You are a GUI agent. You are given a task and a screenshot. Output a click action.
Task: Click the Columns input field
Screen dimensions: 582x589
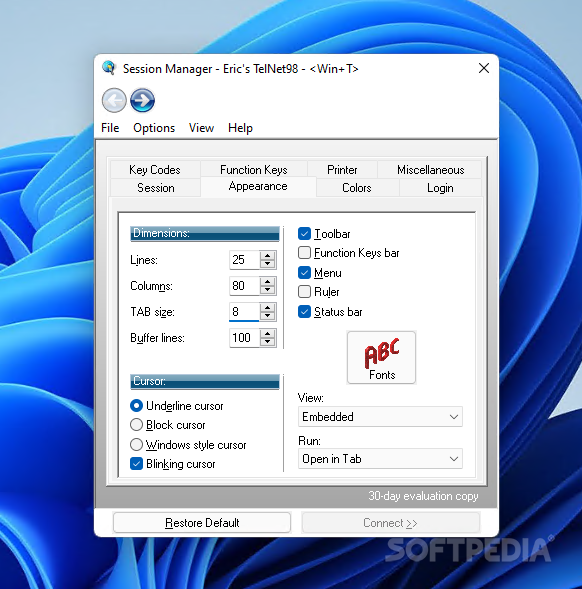pos(244,286)
